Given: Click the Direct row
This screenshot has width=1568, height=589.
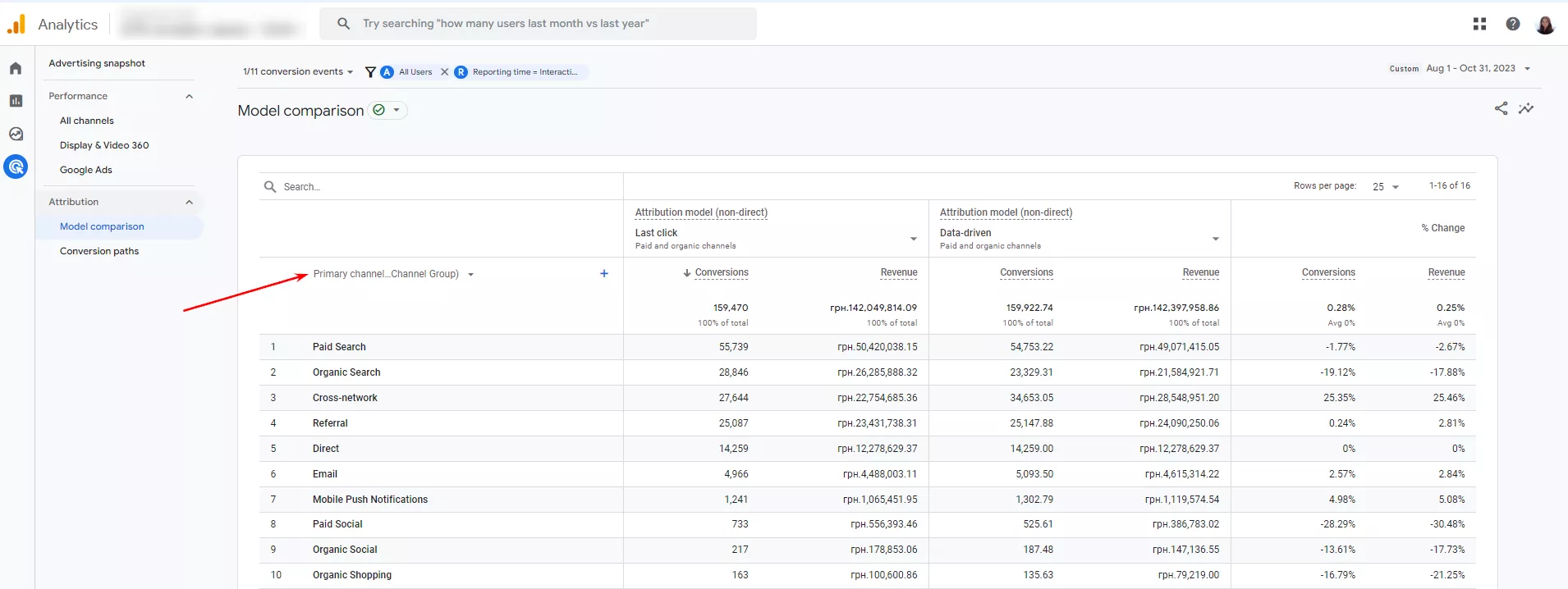Looking at the screenshot, I should 867,449.
